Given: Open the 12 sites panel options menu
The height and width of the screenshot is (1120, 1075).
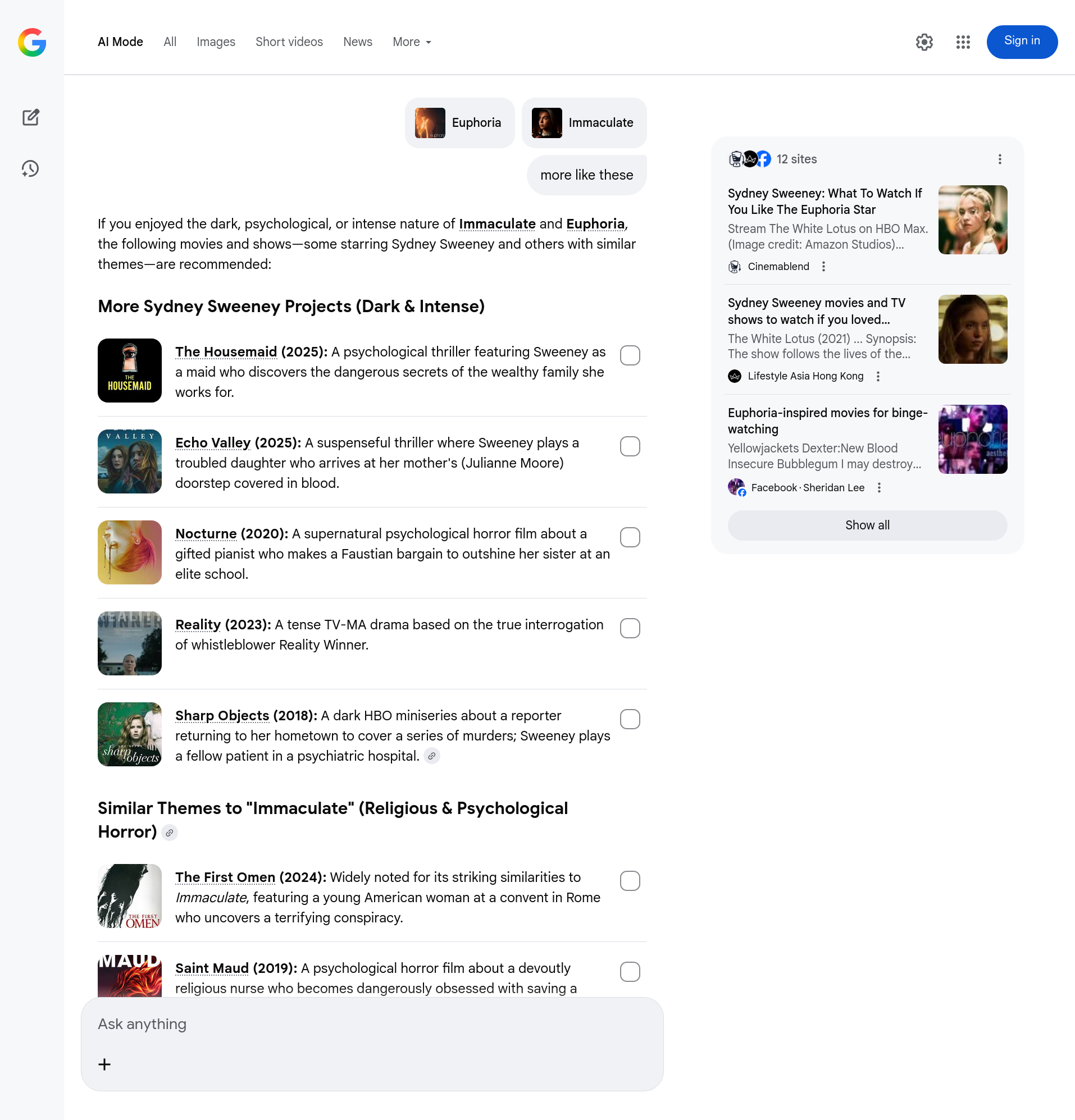Looking at the screenshot, I should click(x=1000, y=159).
